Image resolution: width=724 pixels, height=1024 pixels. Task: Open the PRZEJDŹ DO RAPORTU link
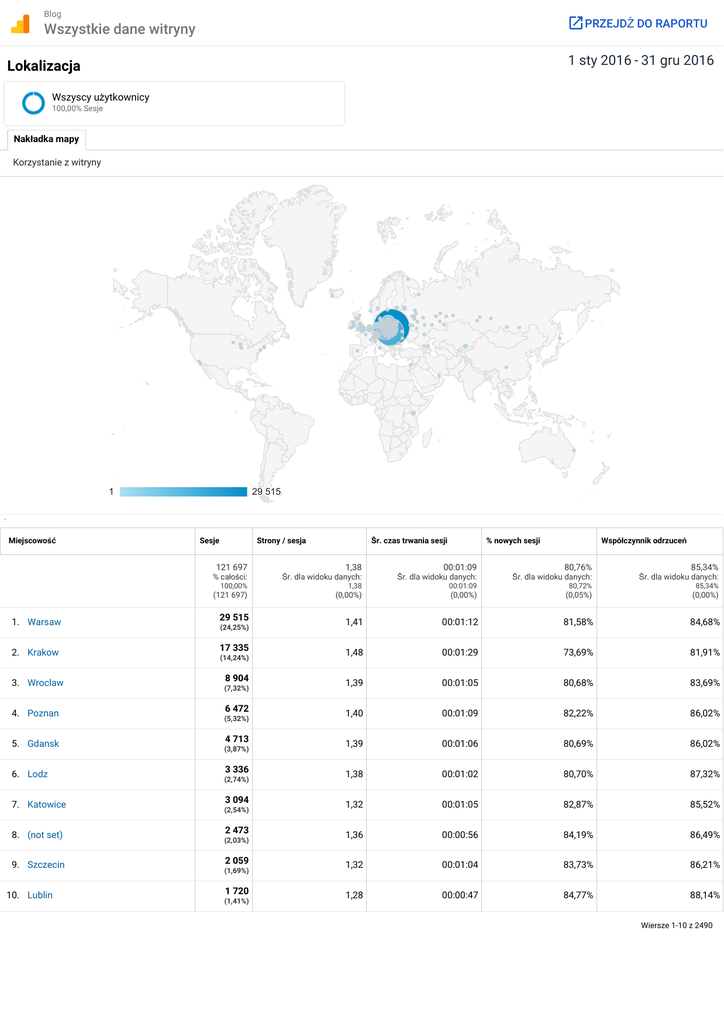(x=645, y=23)
